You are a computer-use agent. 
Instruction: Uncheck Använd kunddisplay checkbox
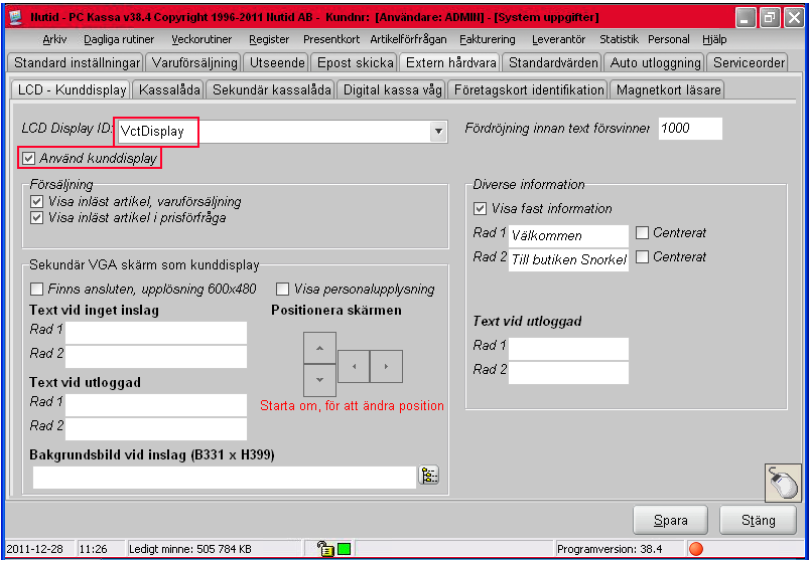pyautogui.click(x=29, y=158)
